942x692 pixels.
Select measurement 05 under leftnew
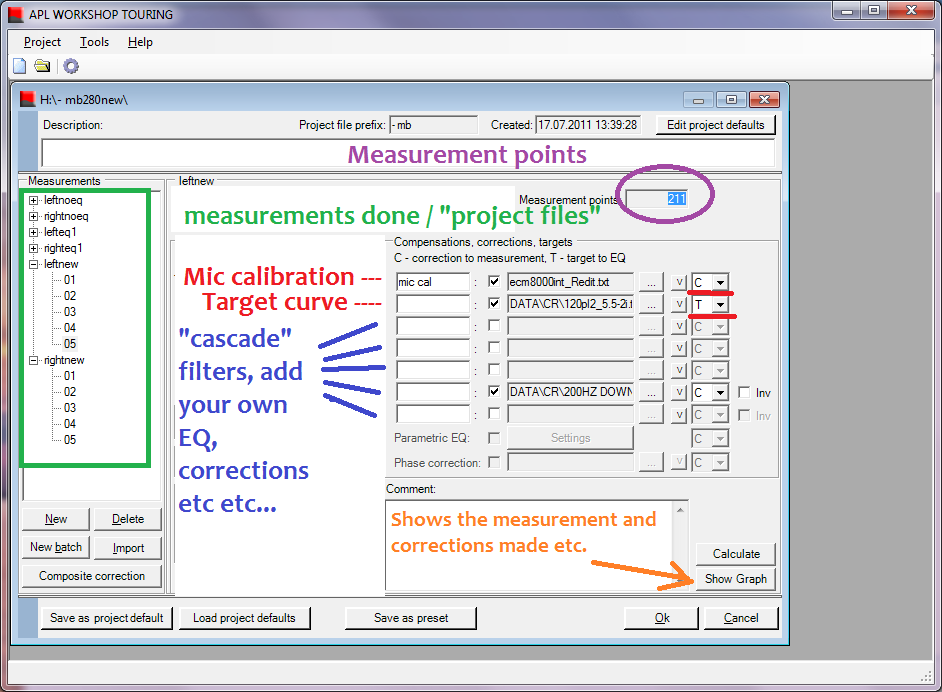coord(70,344)
